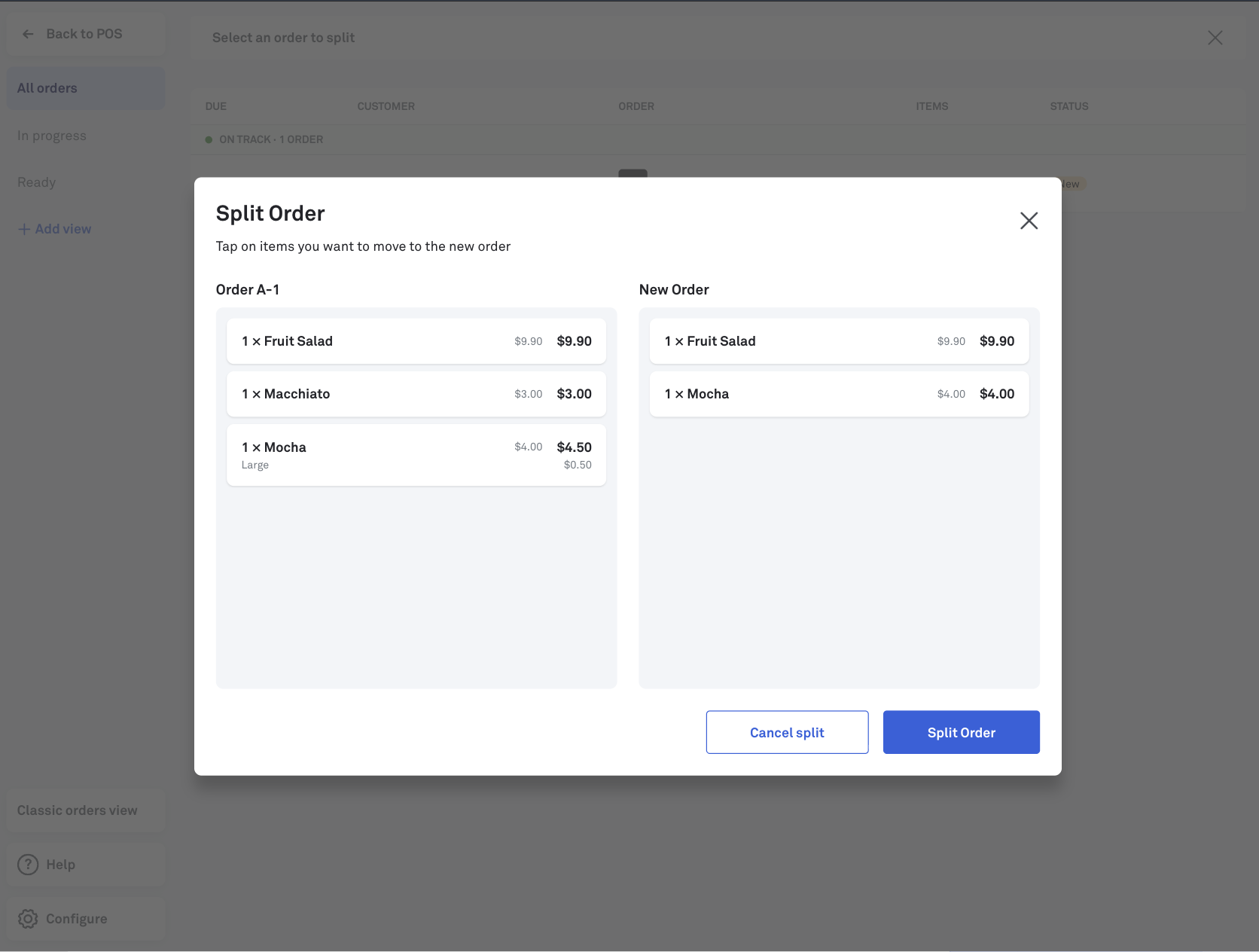Click the ON TRACK · 1 ORDER group label
Screen dimensions: 1259x952
(271, 139)
